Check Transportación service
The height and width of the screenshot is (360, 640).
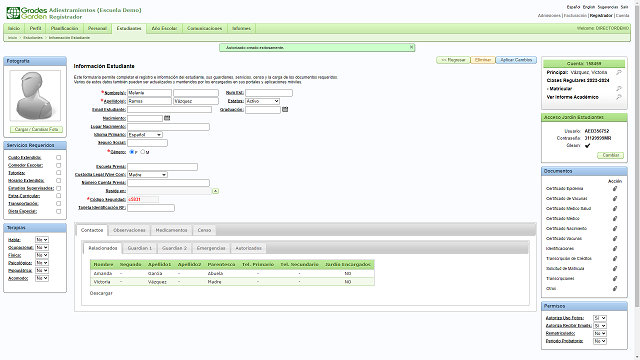tap(58, 204)
